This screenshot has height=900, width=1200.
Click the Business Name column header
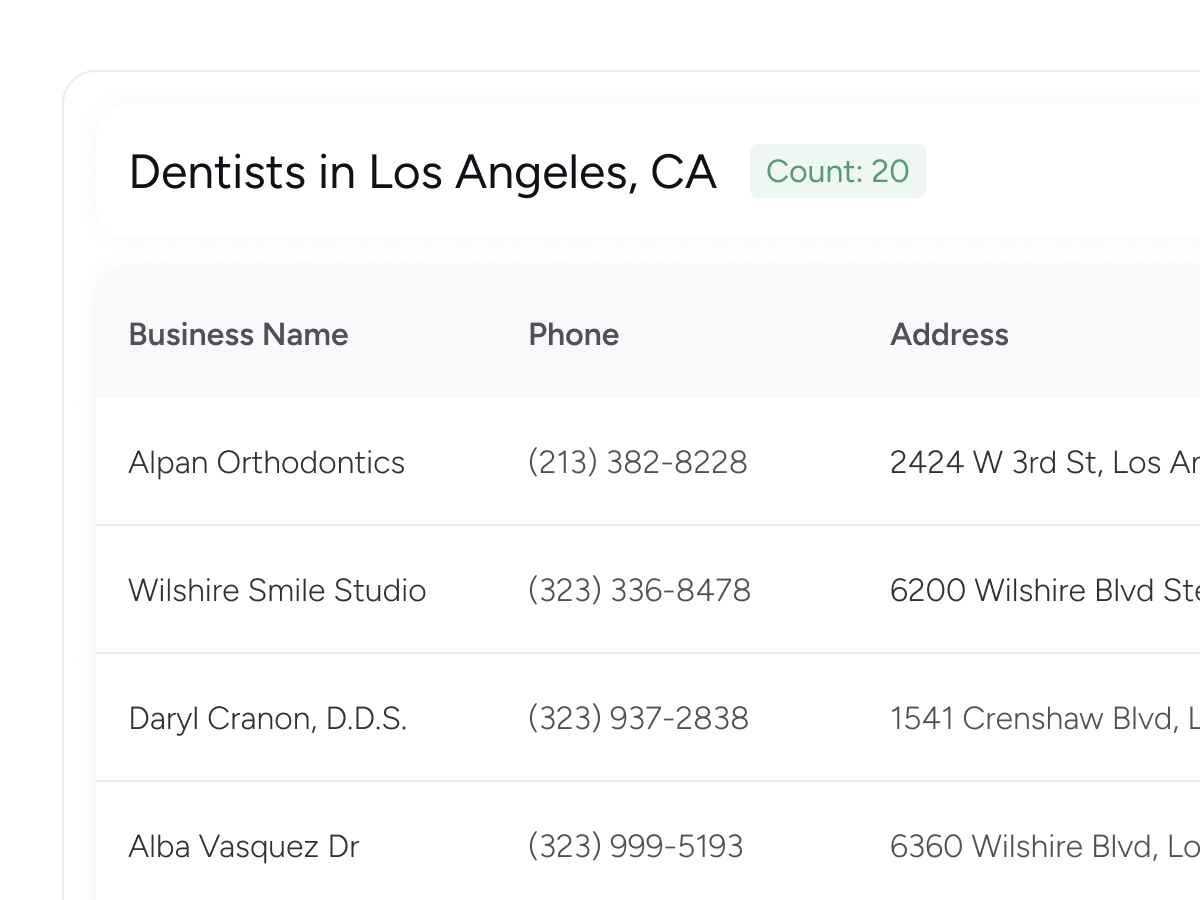coord(238,334)
